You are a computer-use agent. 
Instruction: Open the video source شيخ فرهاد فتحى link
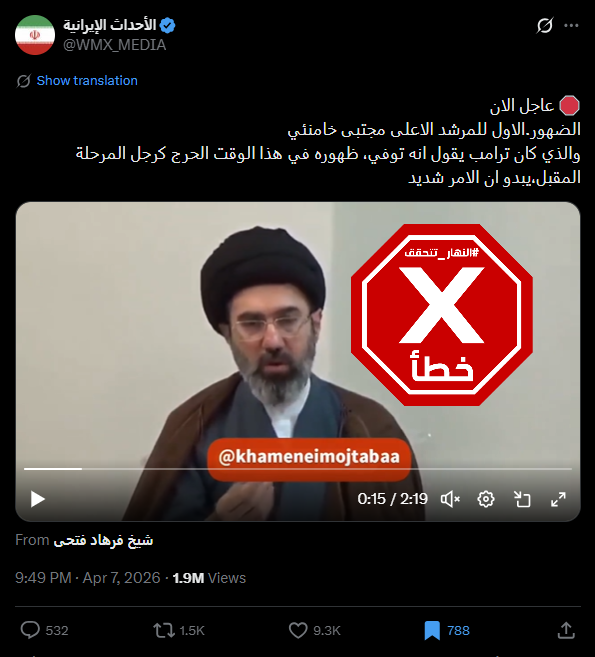coord(103,540)
